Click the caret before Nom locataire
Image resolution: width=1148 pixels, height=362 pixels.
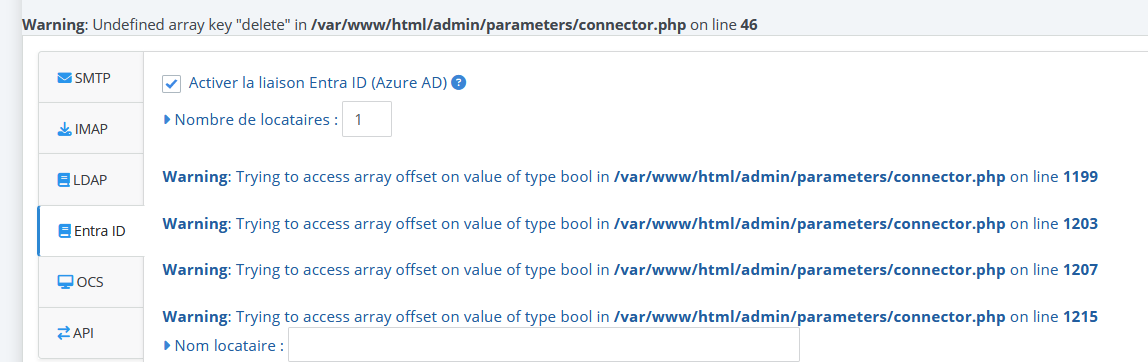[x=167, y=344]
